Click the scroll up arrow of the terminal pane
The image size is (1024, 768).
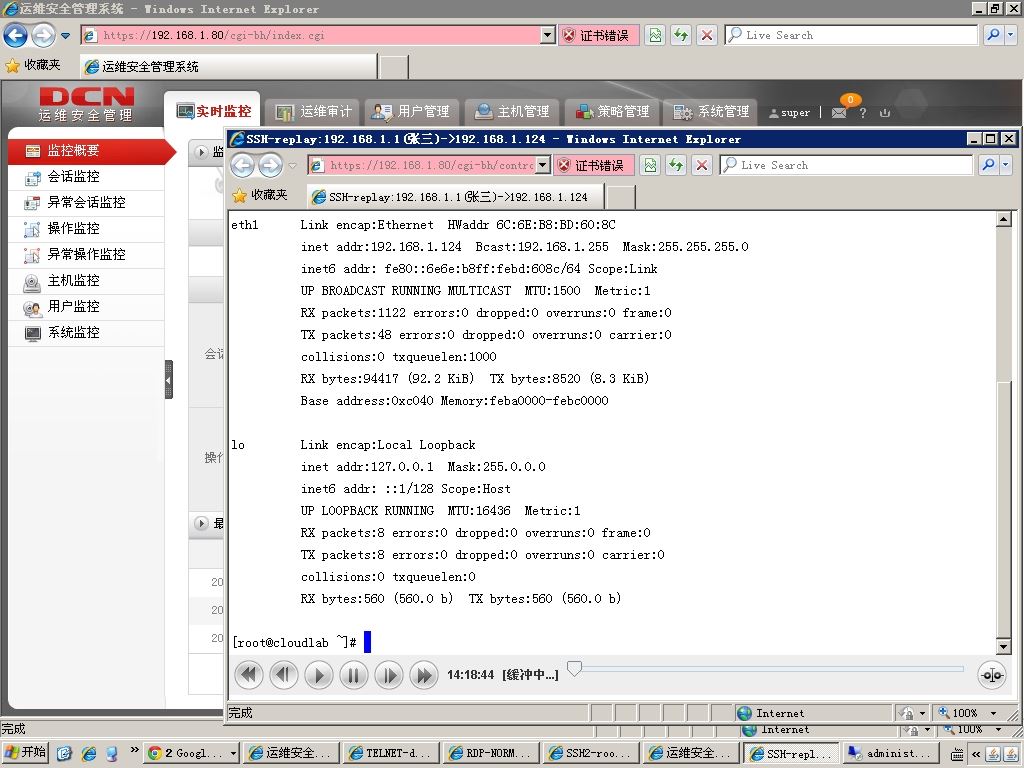coord(1004,219)
